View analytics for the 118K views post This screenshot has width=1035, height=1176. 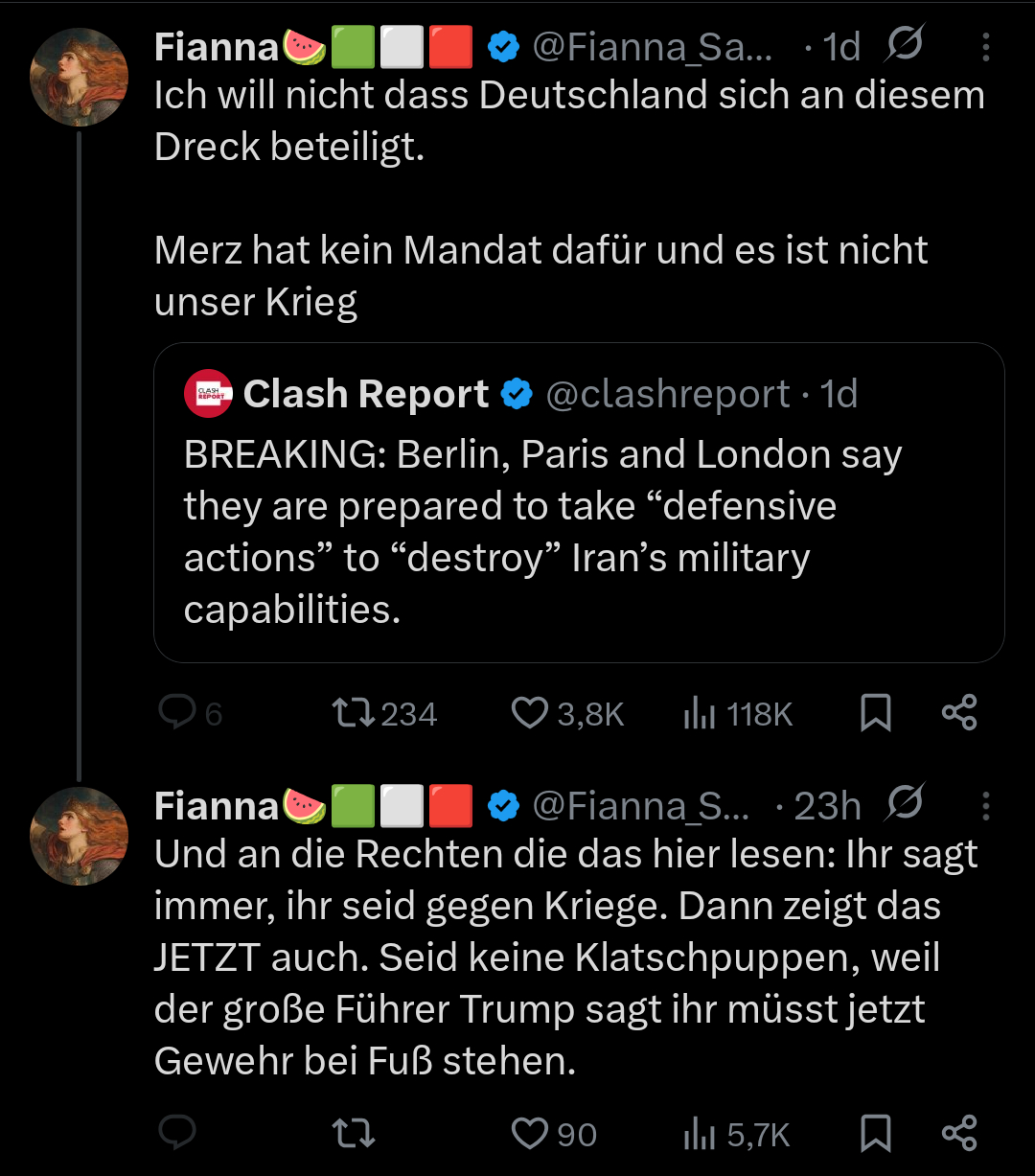tap(700, 713)
